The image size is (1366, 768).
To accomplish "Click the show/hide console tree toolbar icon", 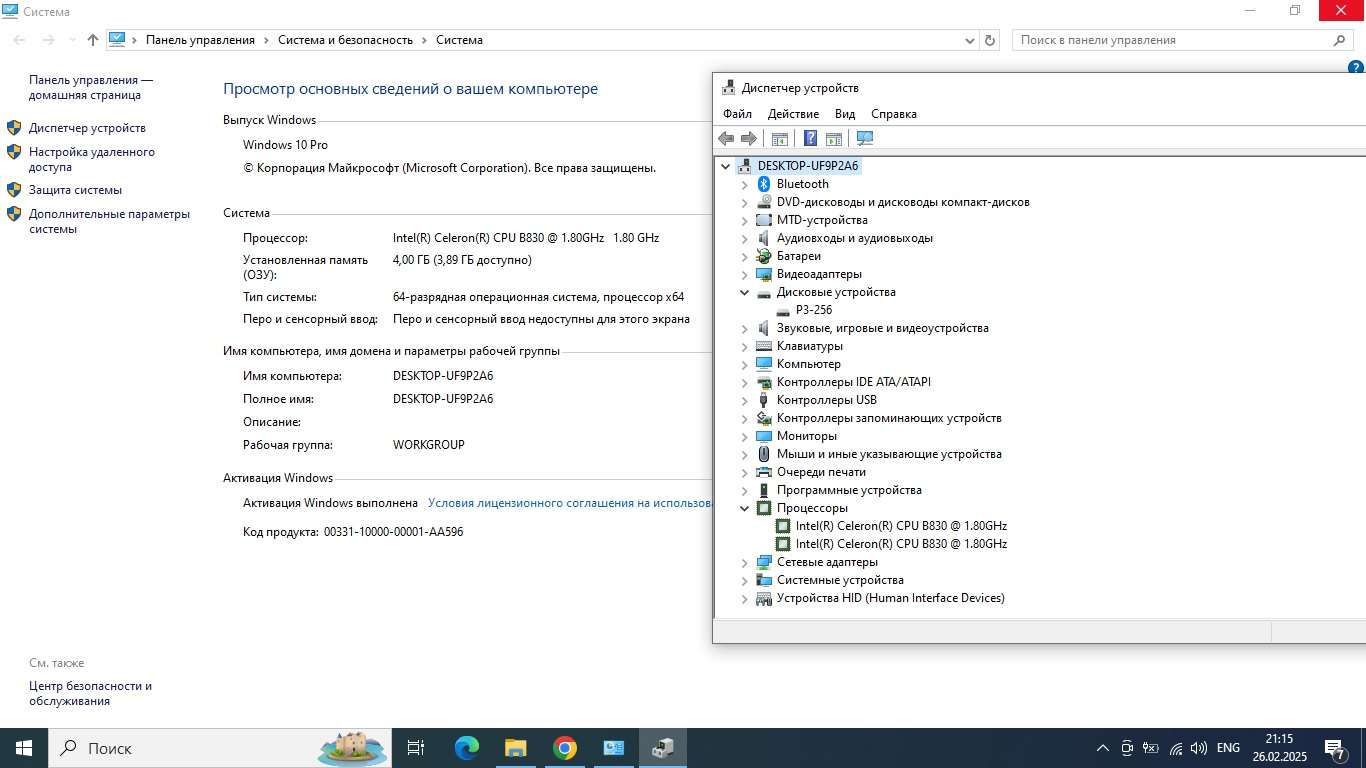I will coord(780,139).
